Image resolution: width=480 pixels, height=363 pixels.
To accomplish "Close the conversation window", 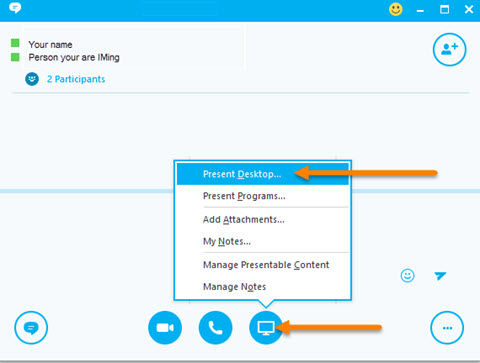I will pyautogui.click(x=469, y=9).
